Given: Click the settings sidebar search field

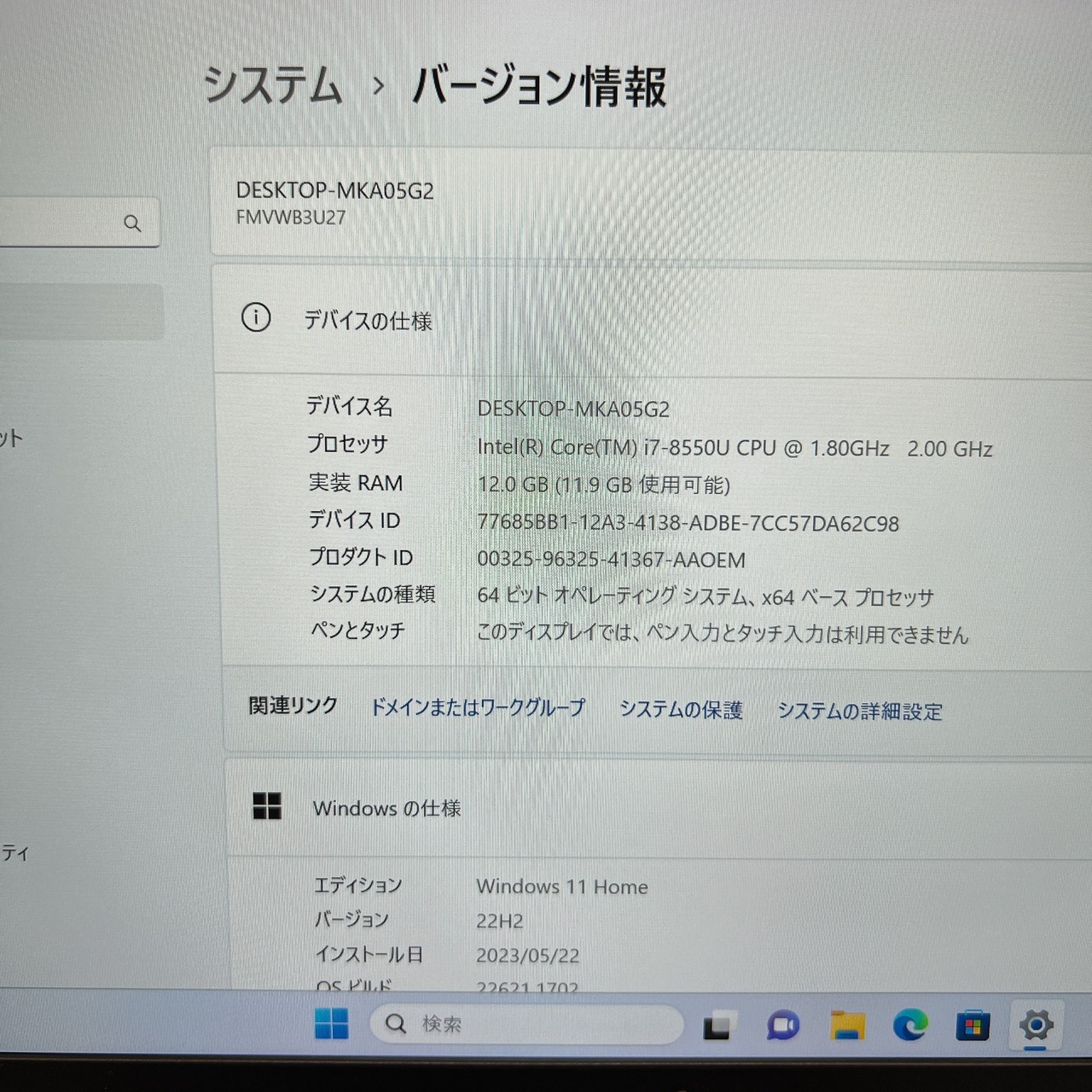Looking at the screenshot, I should (79, 223).
